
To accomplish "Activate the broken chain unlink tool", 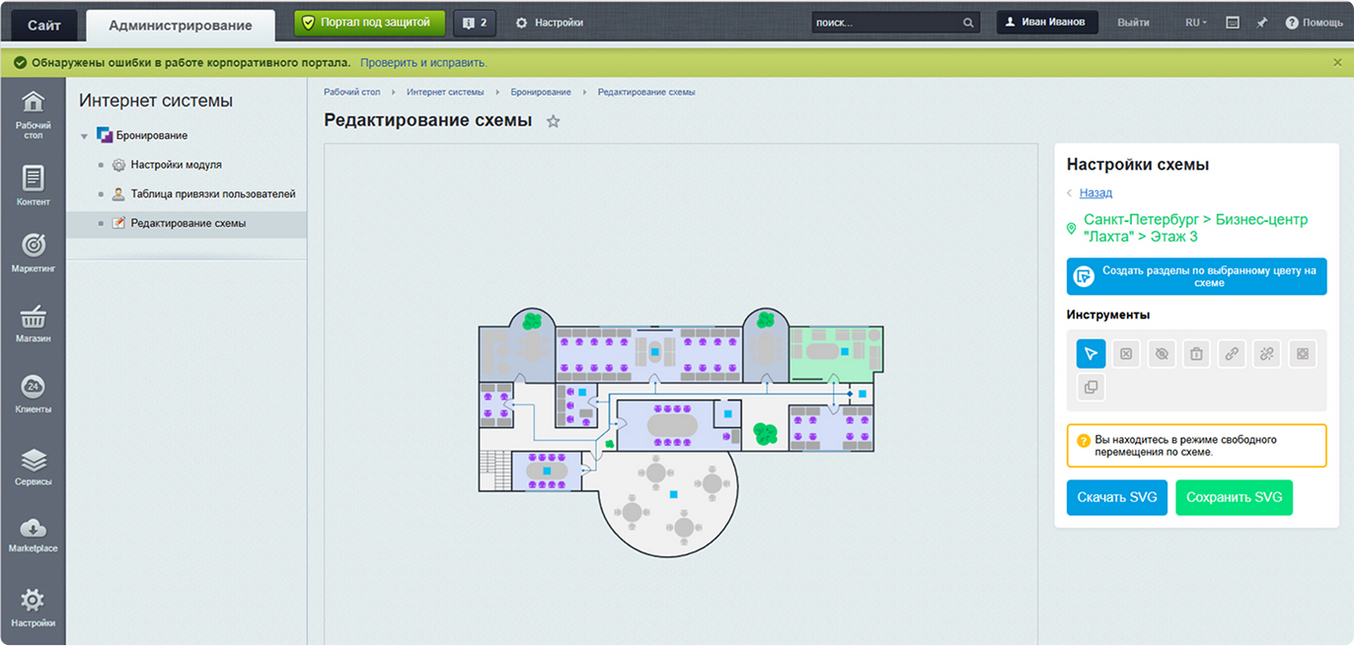I will click(x=1267, y=354).
